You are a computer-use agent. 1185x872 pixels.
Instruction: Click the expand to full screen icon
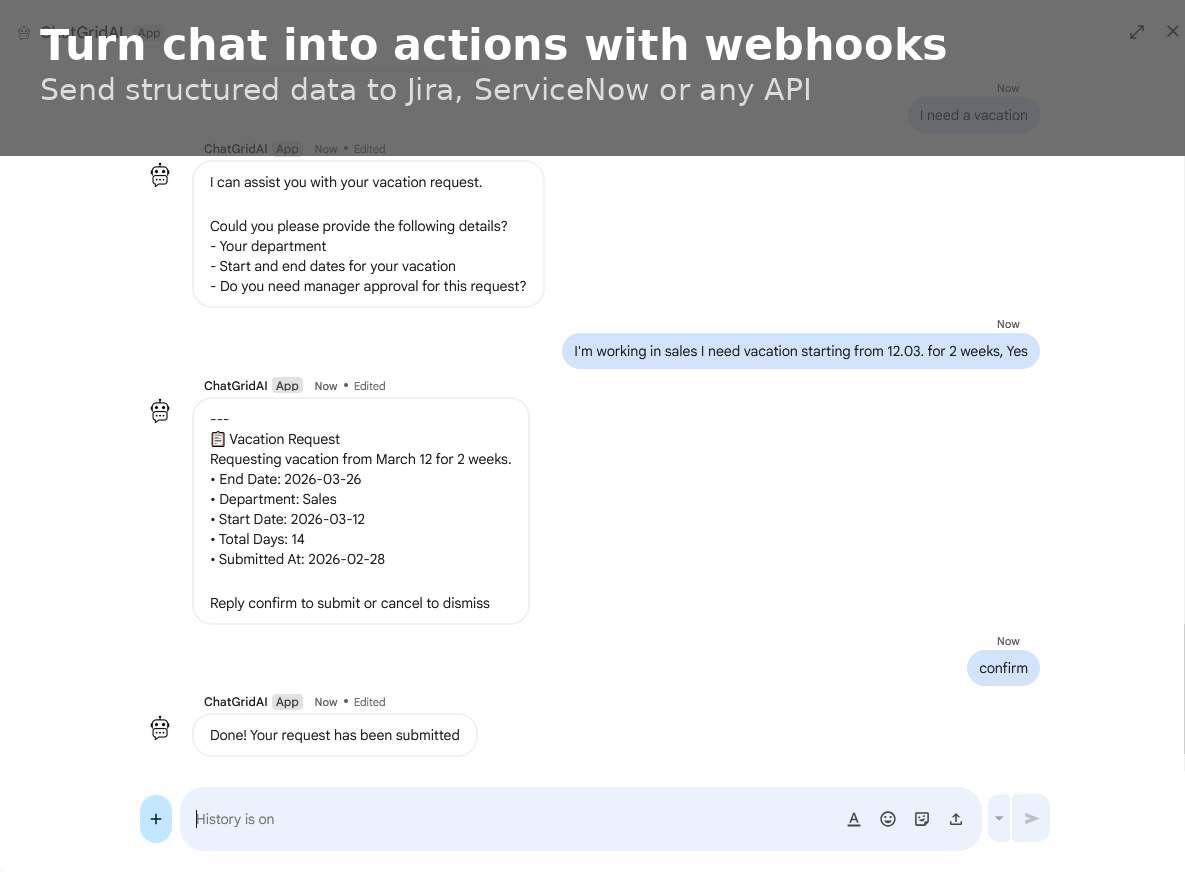(x=1137, y=32)
